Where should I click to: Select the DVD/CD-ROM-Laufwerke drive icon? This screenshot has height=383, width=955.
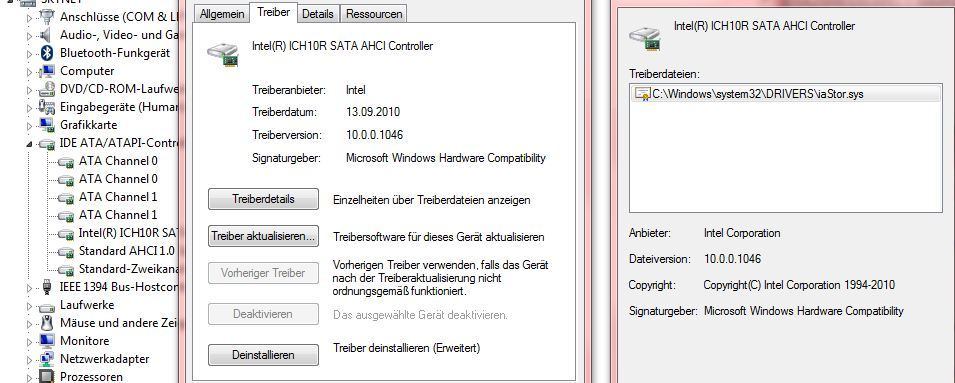[46, 89]
